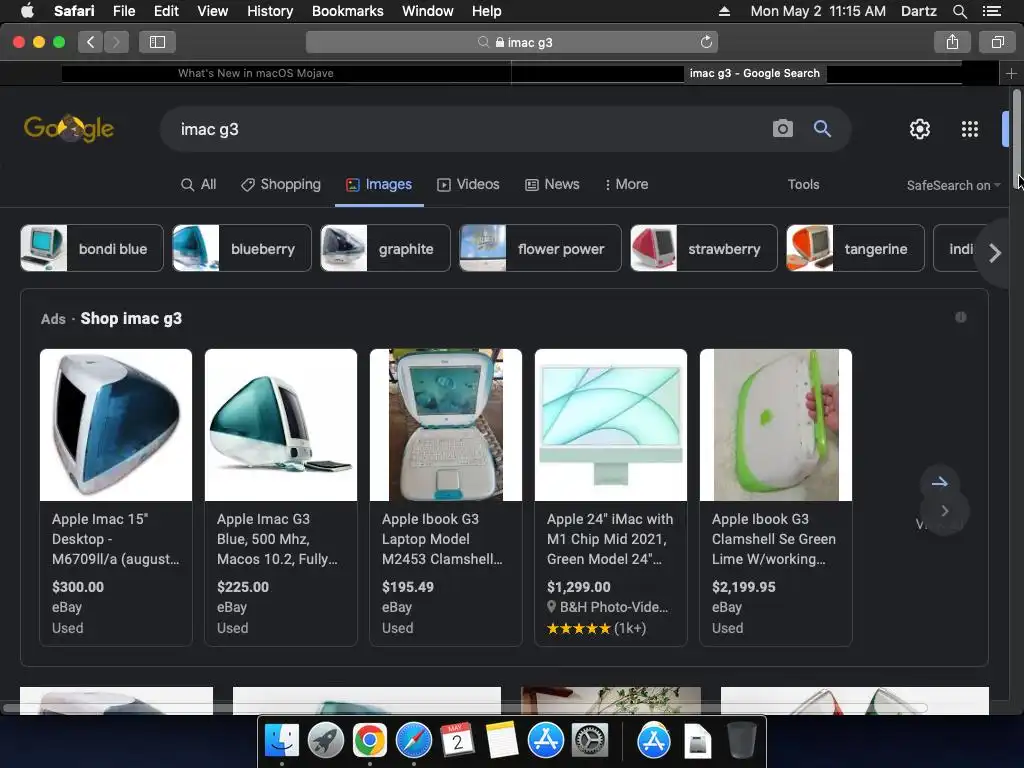Open the Tools filter options

point(803,184)
